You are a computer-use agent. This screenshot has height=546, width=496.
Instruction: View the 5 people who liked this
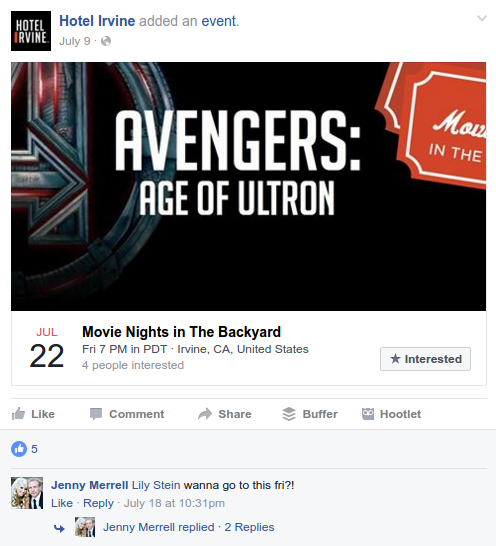click(34, 449)
